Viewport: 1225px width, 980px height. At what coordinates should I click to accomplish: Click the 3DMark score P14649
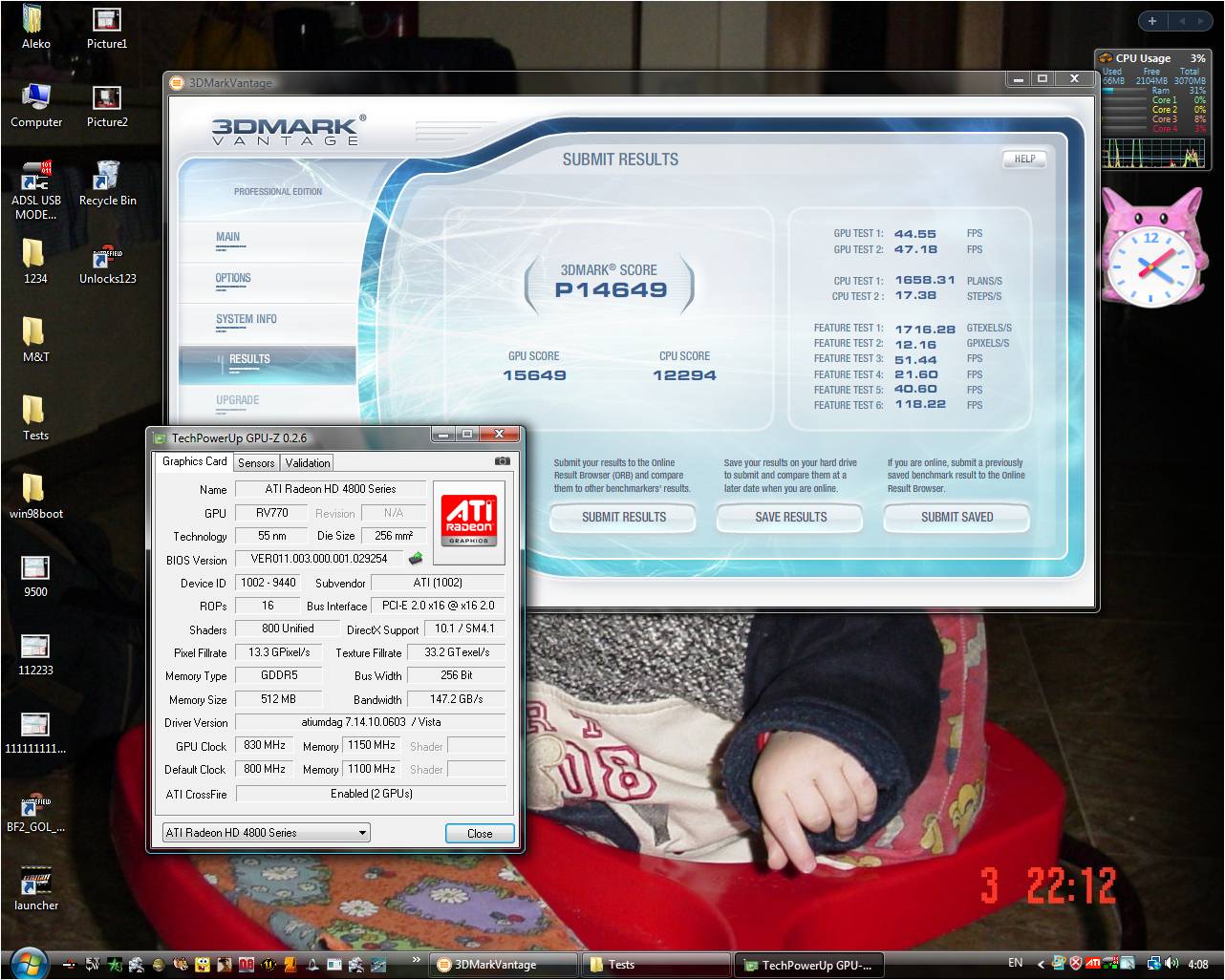(611, 290)
